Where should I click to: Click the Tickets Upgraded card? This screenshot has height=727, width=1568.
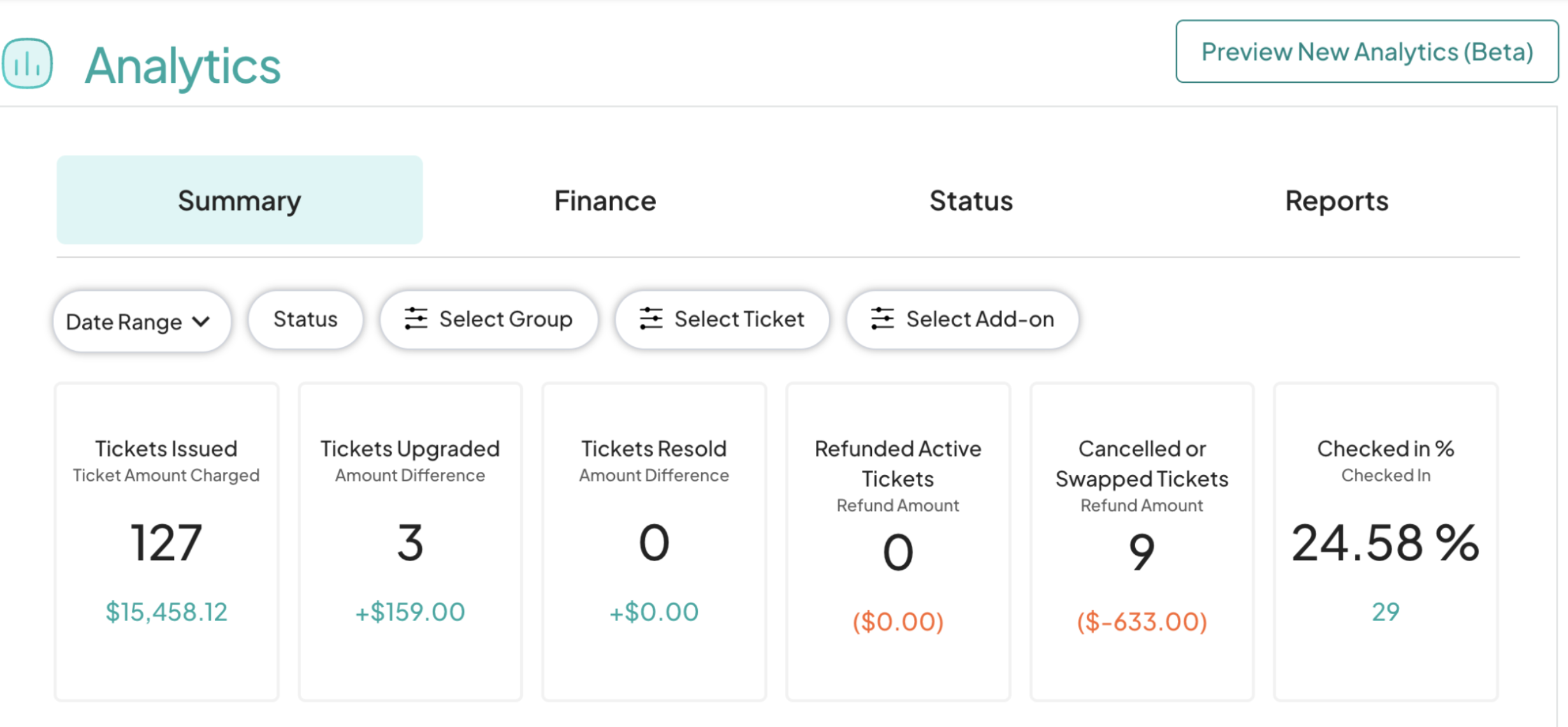tap(410, 542)
